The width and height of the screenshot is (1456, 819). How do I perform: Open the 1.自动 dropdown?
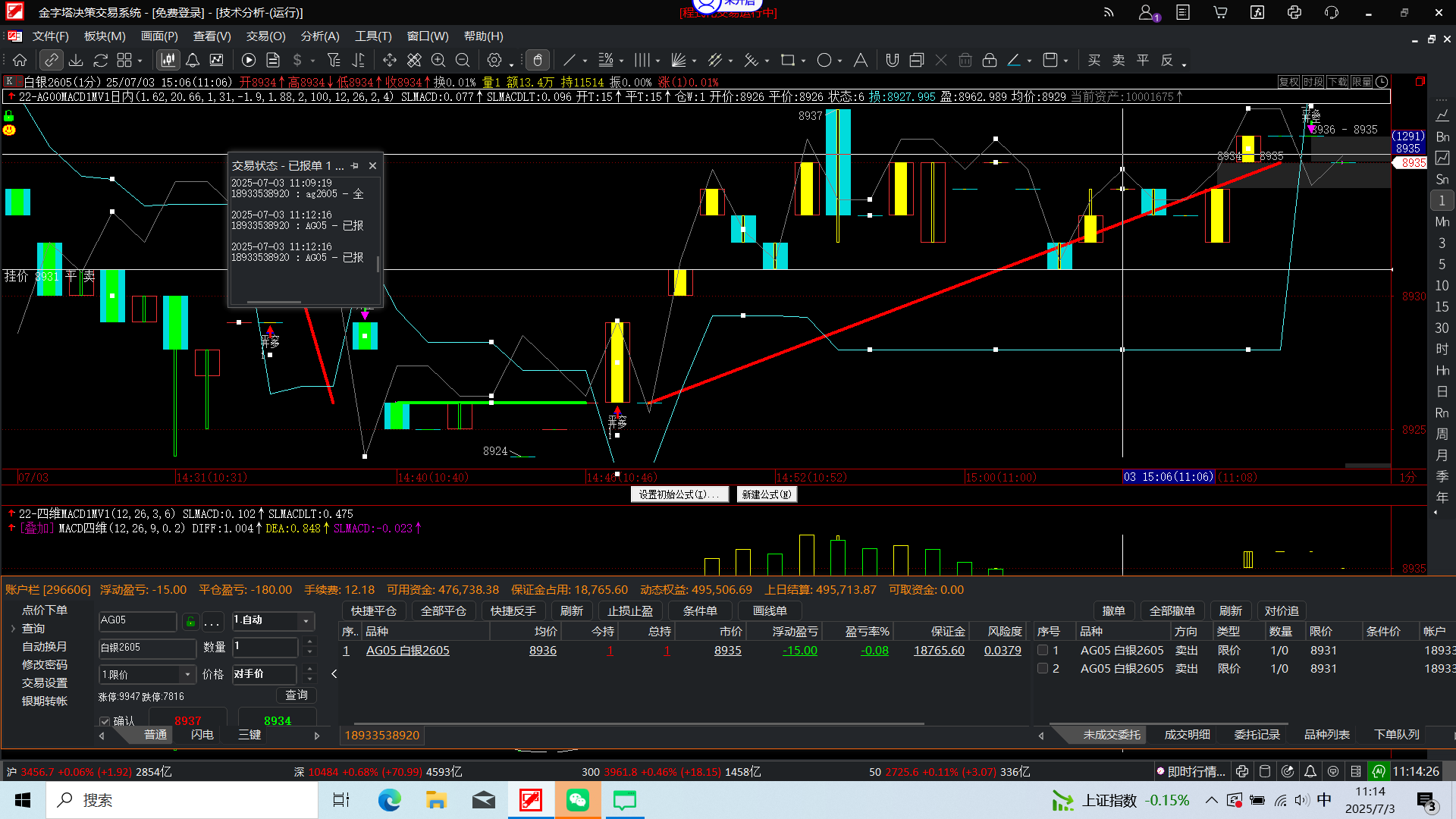[x=306, y=621]
